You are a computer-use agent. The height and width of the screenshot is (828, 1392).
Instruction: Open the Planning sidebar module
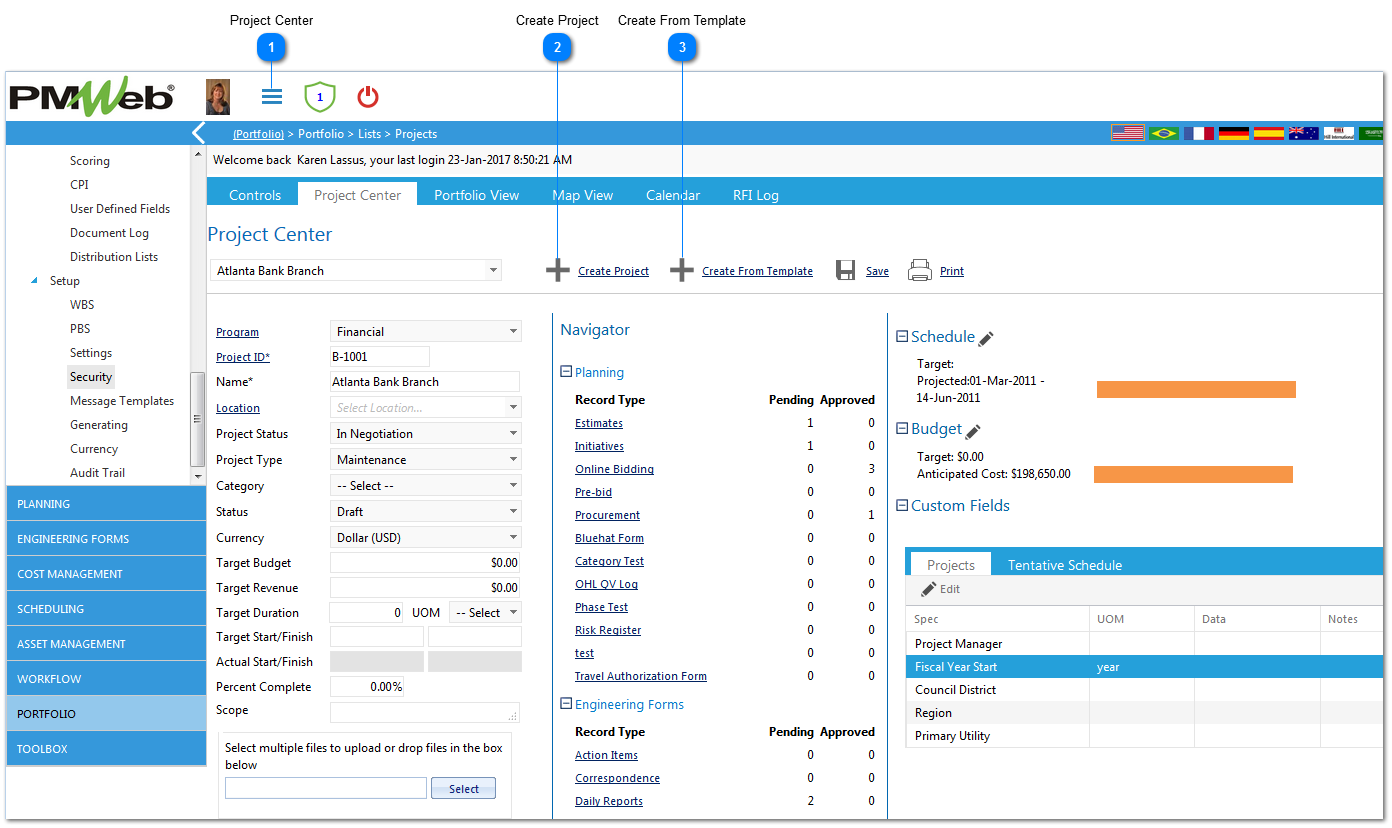coord(106,504)
